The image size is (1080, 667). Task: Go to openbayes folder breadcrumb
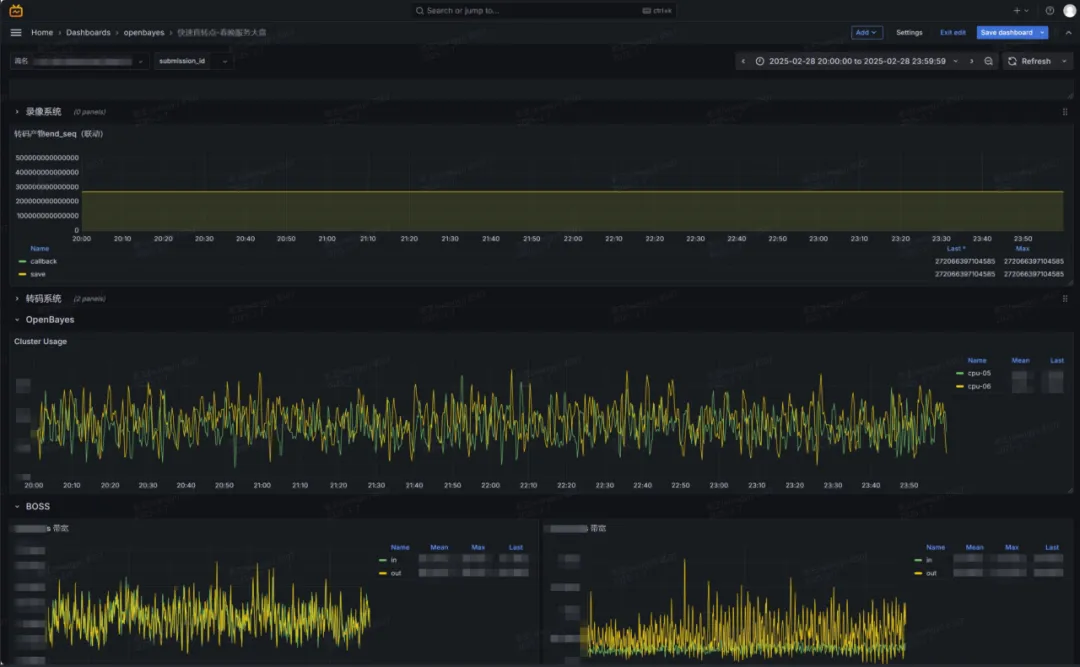(x=144, y=32)
